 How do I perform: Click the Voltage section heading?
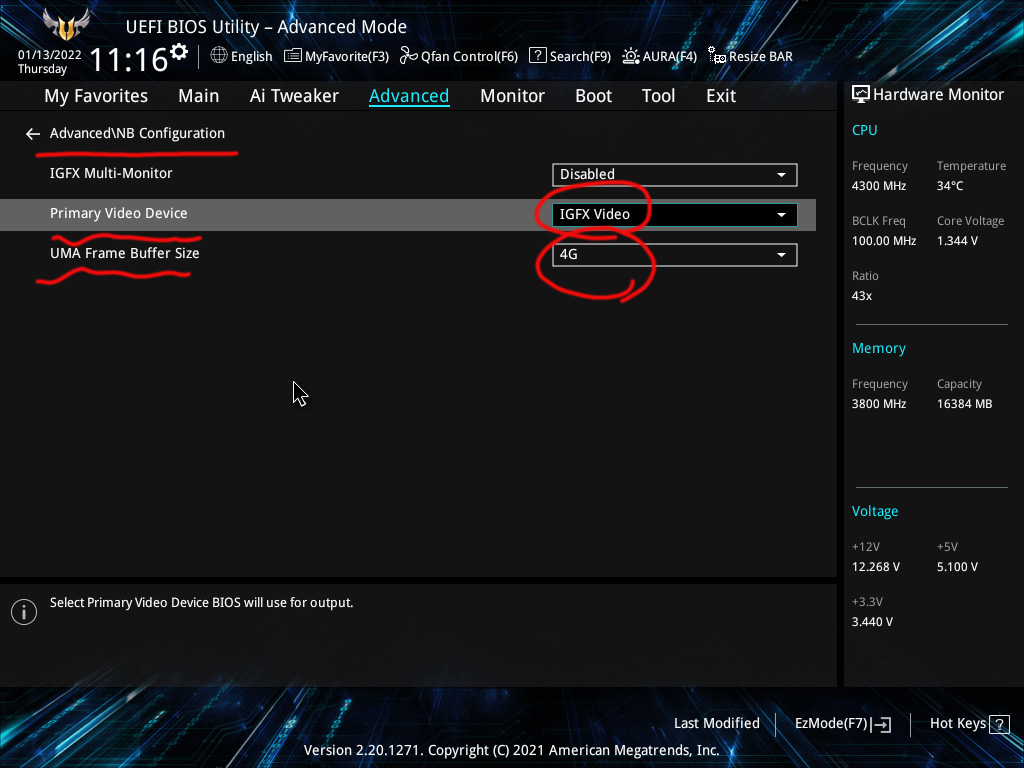click(x=874, y=511)
